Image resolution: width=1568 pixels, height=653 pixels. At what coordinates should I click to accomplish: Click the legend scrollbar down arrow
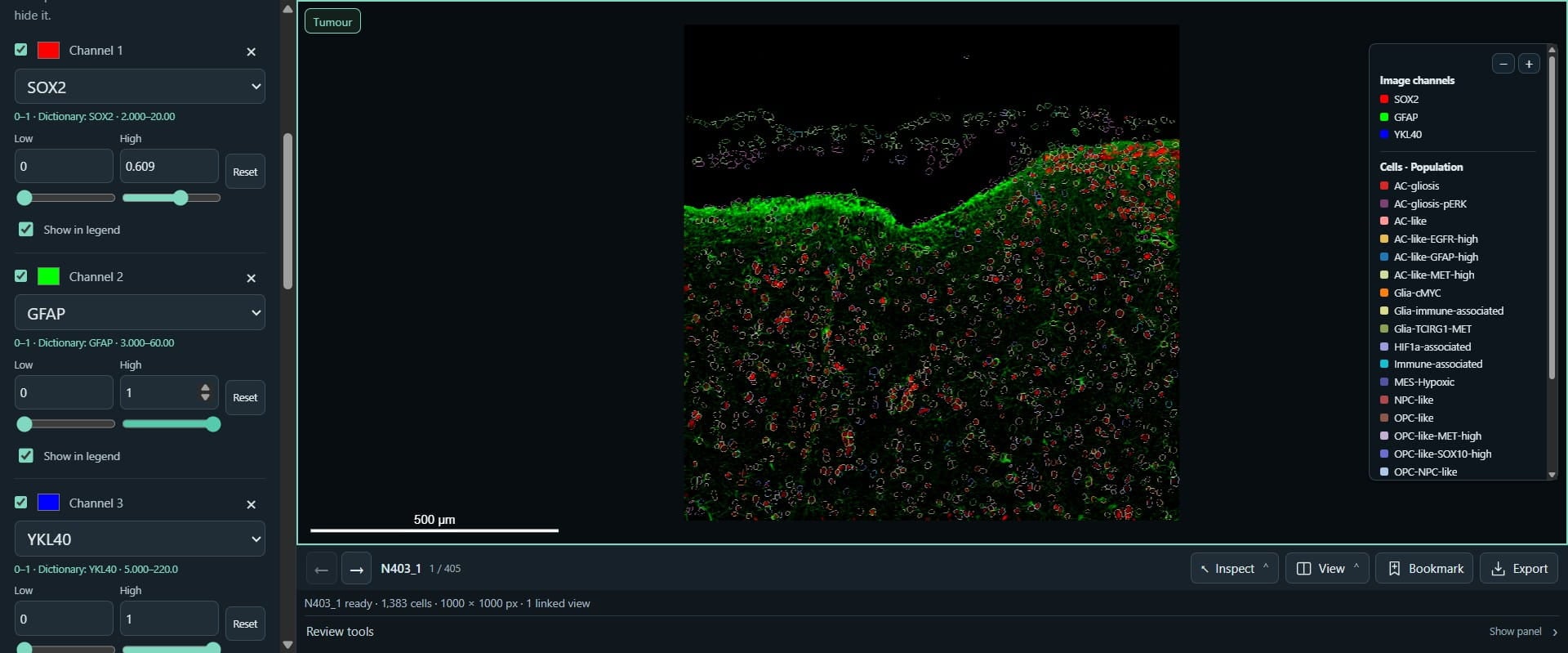click(1552, 474)
